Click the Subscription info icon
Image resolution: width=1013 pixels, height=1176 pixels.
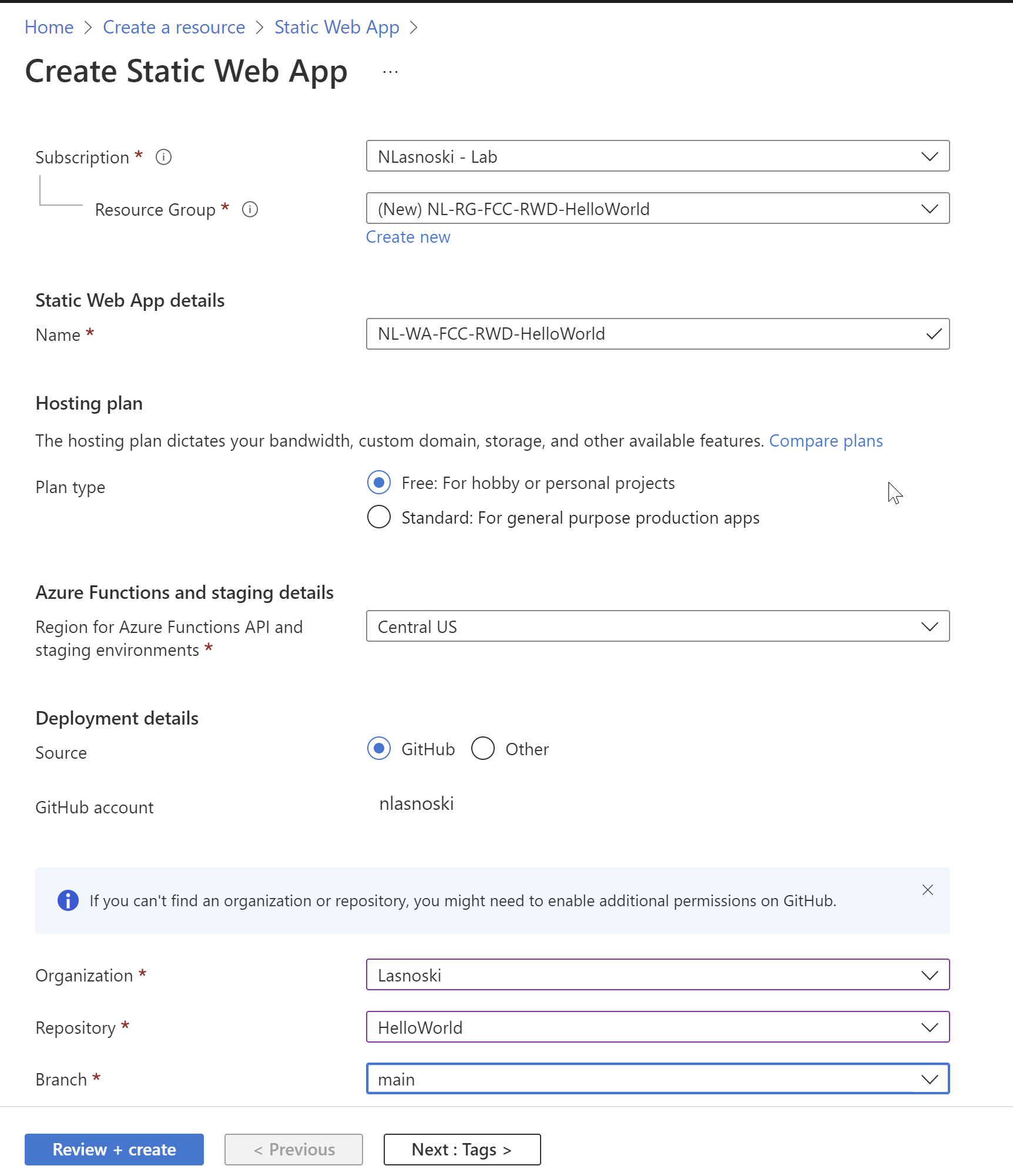click(x=163, y=157)
